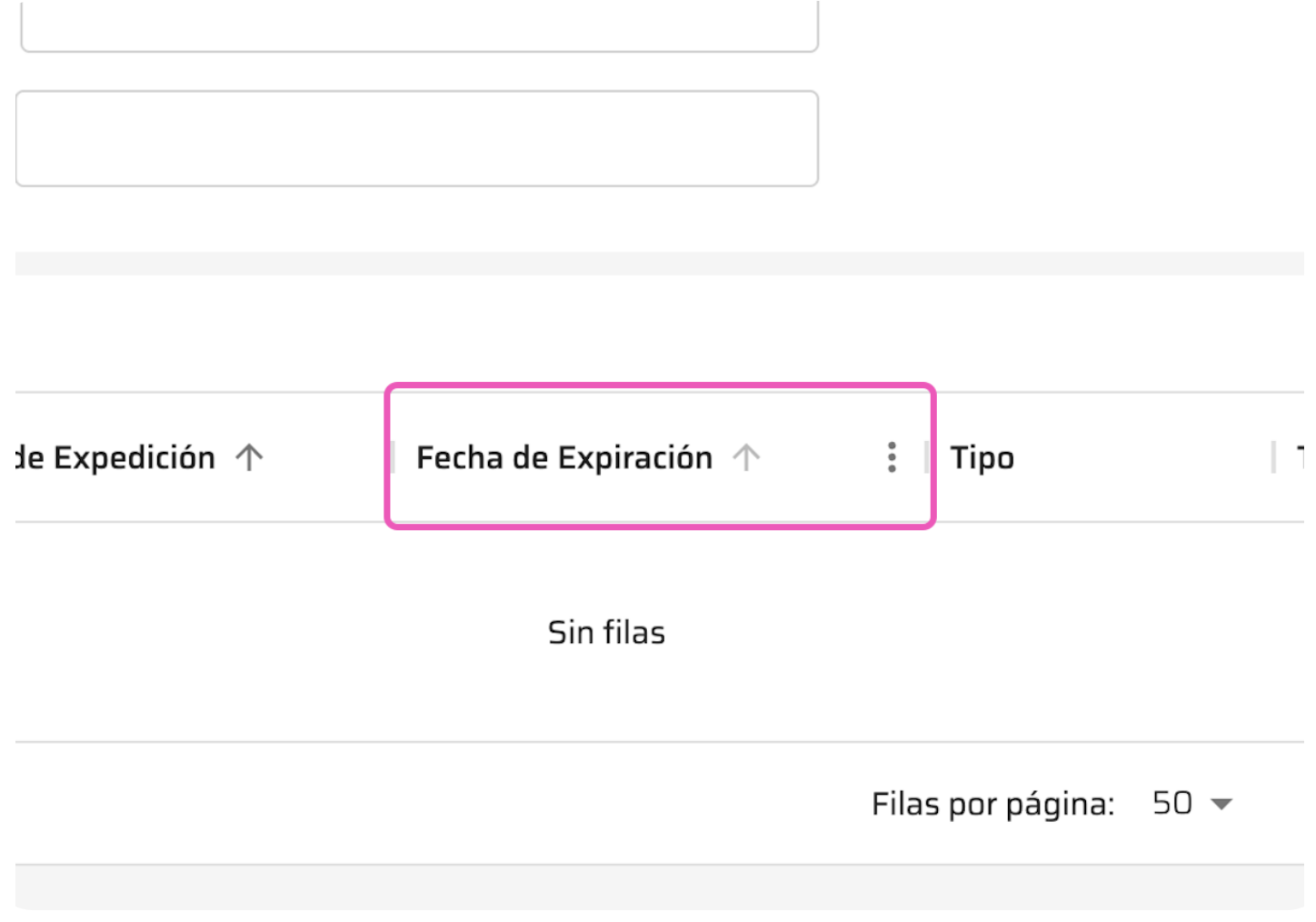This screenshot has height=922, width=1316.
Task: Click the column separator right of Tipo
Action: click(x=1273, y=457)
